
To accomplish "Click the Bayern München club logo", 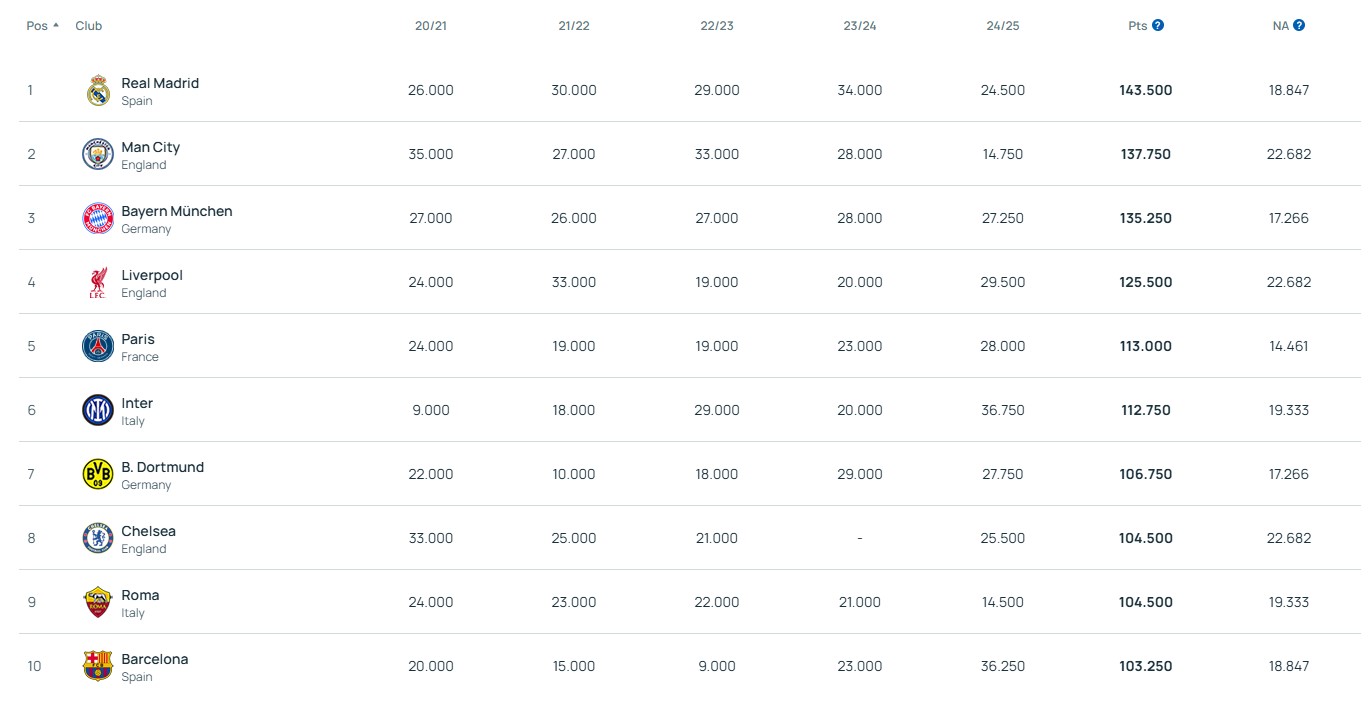I will 98,218.
